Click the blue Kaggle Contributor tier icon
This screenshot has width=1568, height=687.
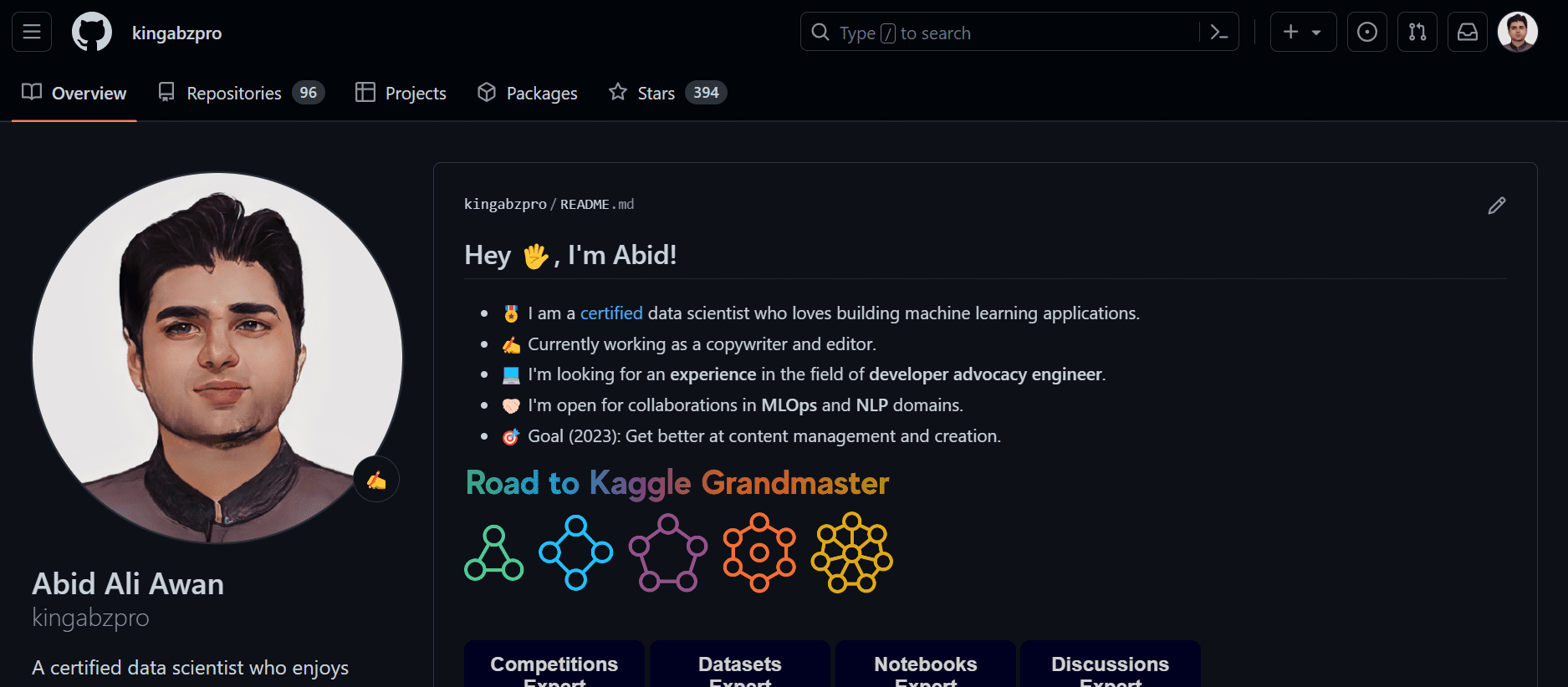pyautogui.click(x=576, y=552)
